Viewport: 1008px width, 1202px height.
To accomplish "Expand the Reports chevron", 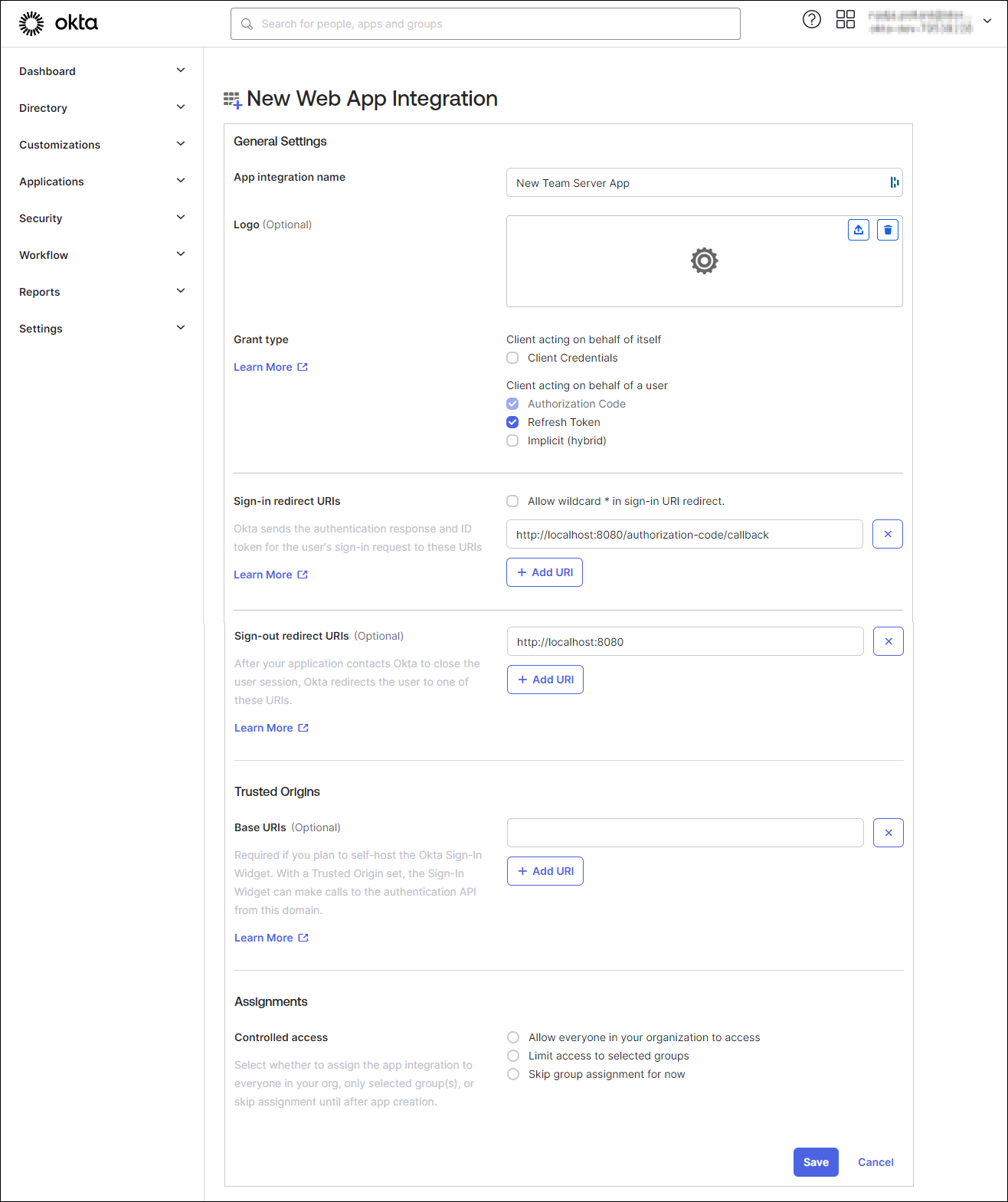I will tap(181, 291).
